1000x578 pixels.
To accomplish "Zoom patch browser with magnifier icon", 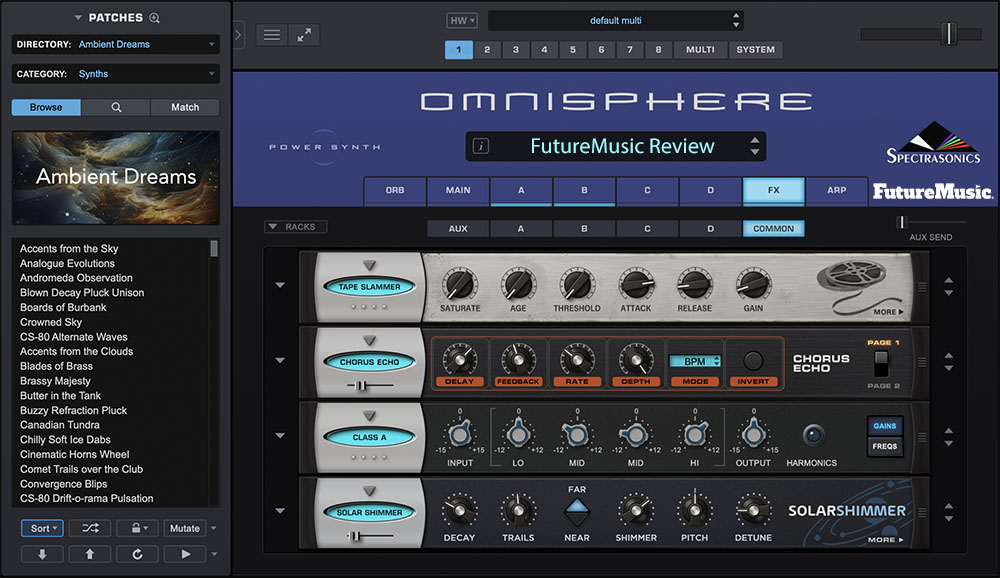I will coord(154,18).
